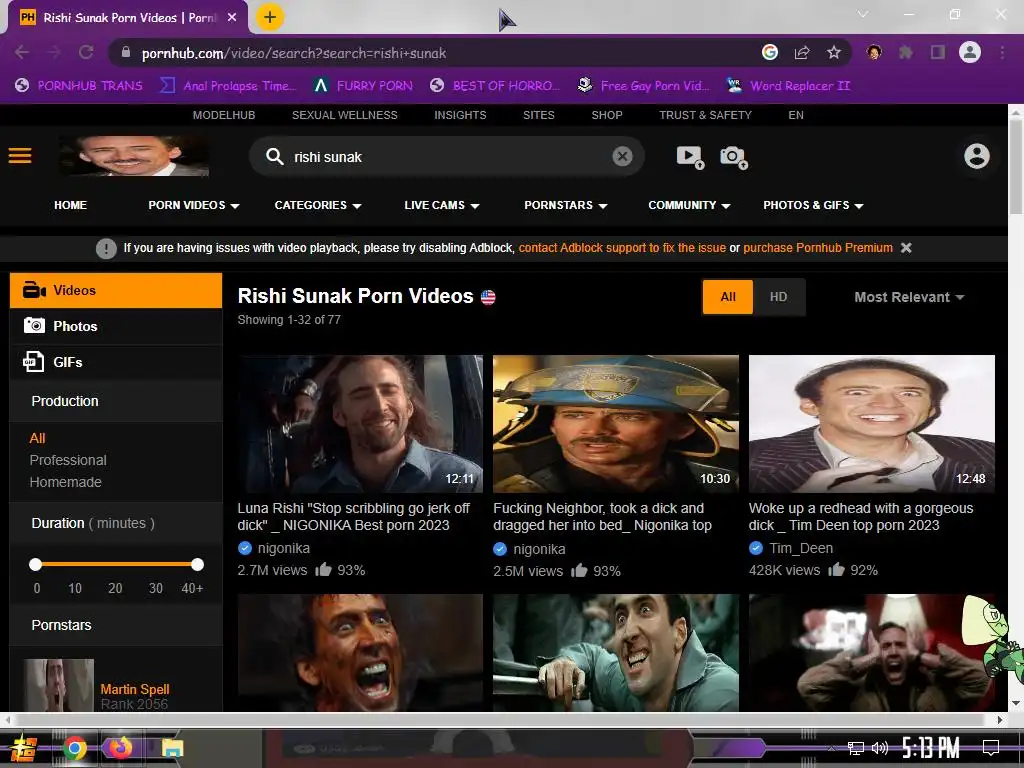The width and height of the screenshot is (1024, 768).
Task: Click the Google icon in address bar
Action: pos(770,52)
